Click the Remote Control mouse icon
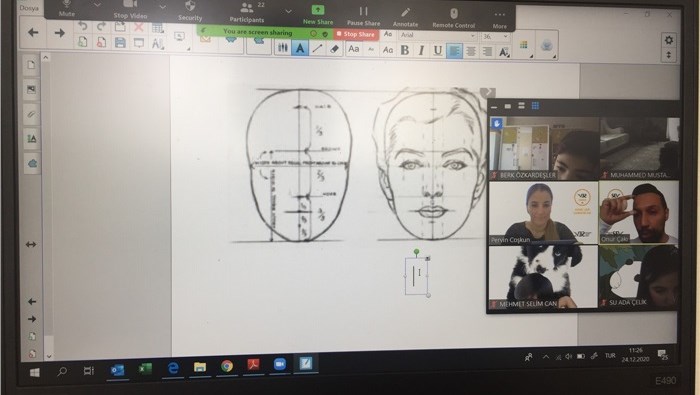This screenshot has width=700, height=395. (454, 18)
